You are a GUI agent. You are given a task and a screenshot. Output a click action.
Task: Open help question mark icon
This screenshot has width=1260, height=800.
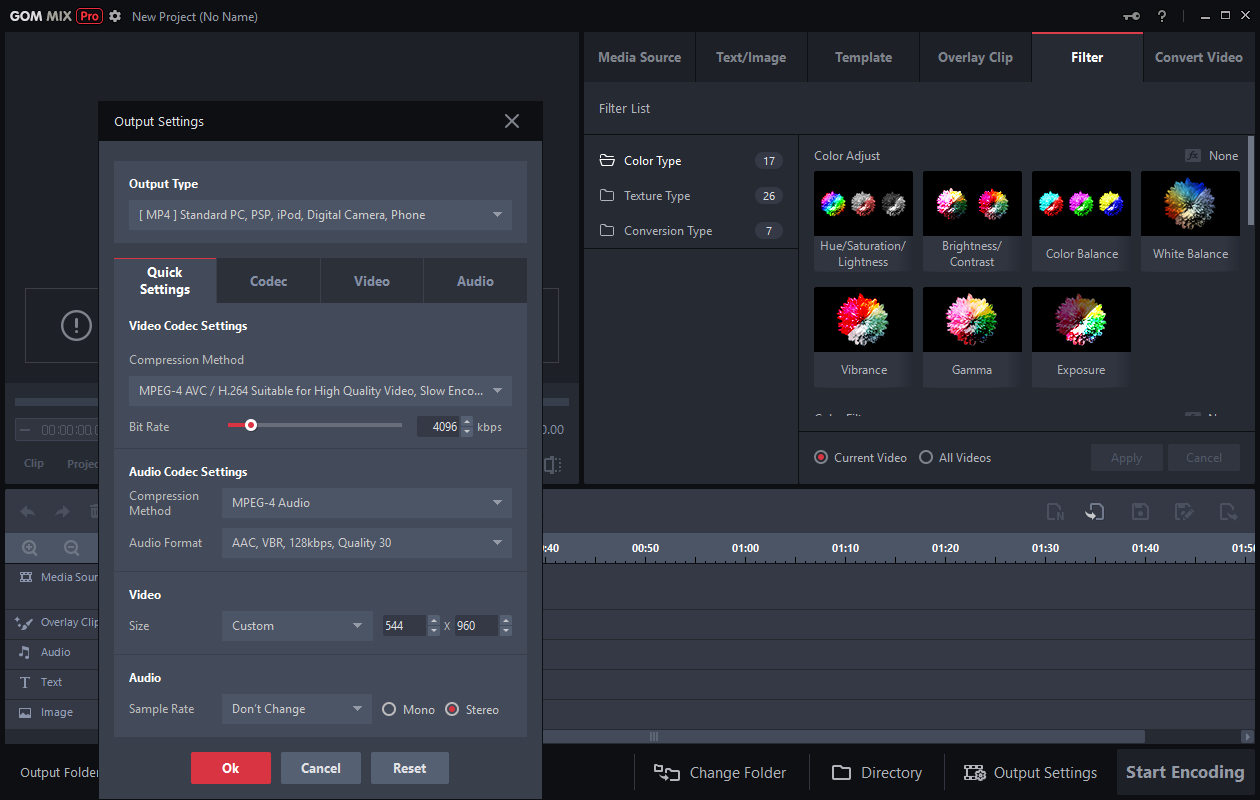click(x=1162, y=16)
